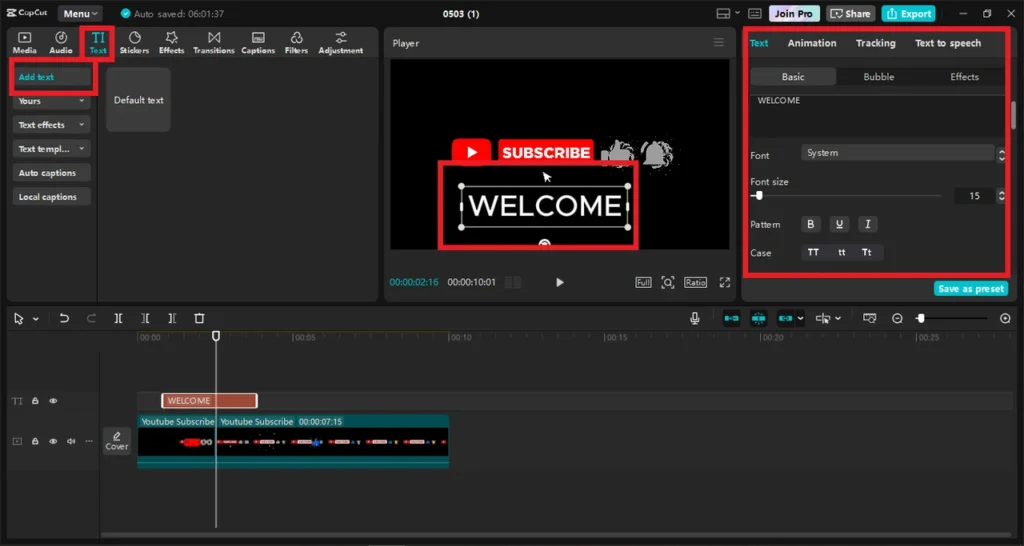Click the Local captions button
Viewport: 1024px width, 546px height.
(51, 197)
